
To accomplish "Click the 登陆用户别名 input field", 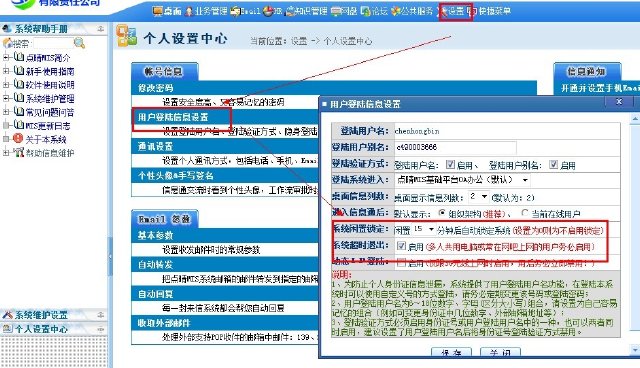I will point(455,147).
